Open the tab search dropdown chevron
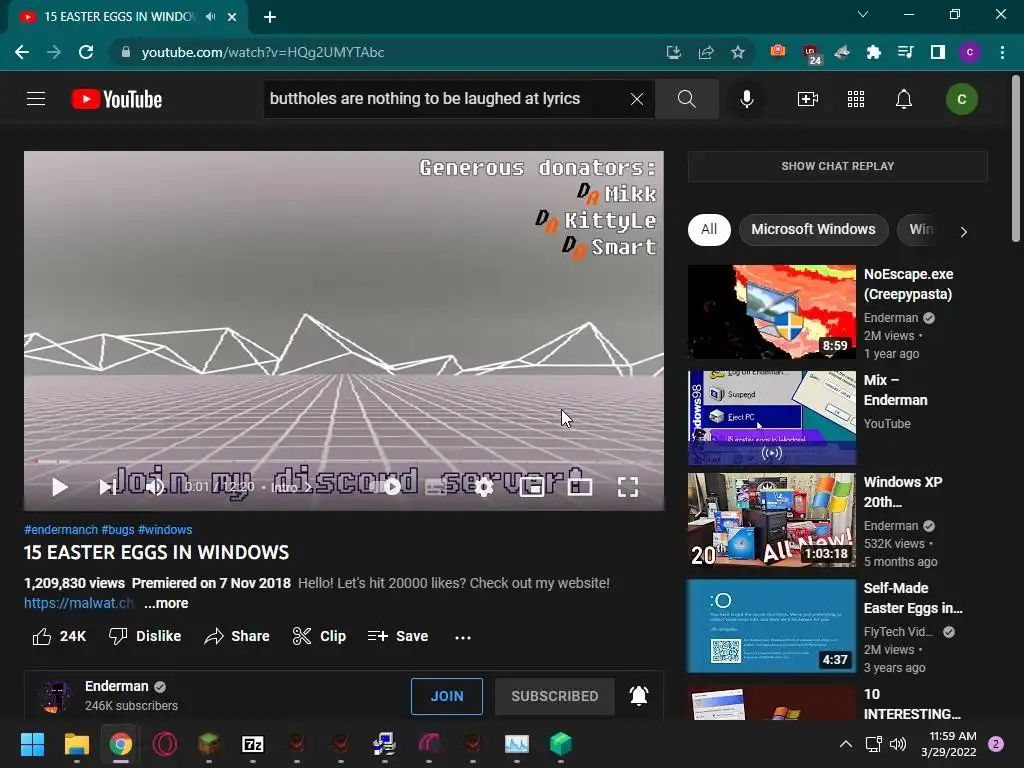This screenshot has height=768, width=1024. [863, 14]
